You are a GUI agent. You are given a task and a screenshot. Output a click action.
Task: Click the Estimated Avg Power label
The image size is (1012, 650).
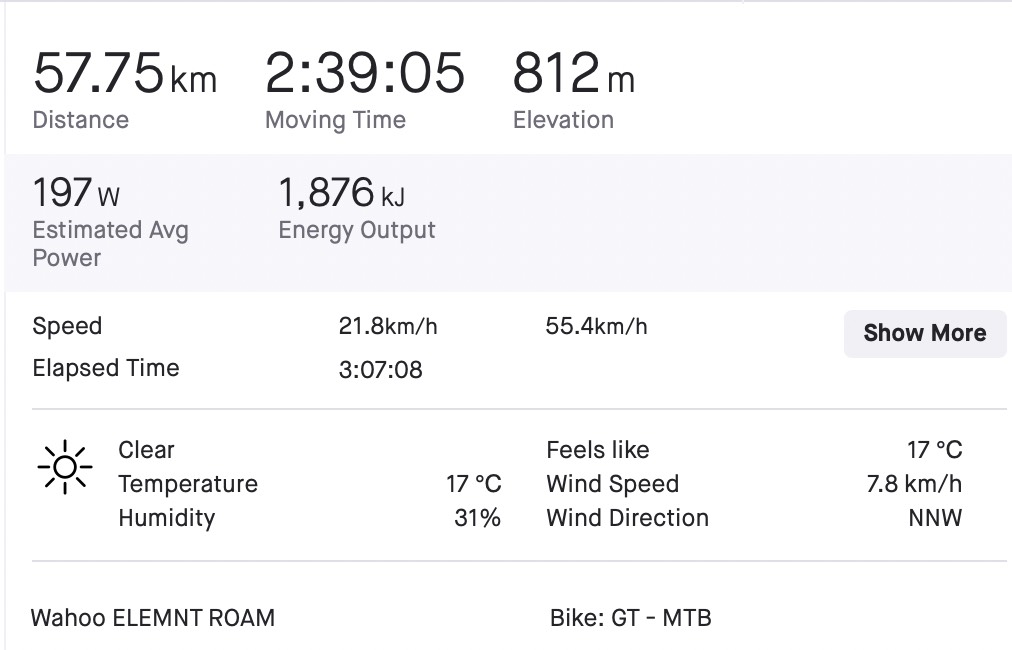tap(110, 244)
